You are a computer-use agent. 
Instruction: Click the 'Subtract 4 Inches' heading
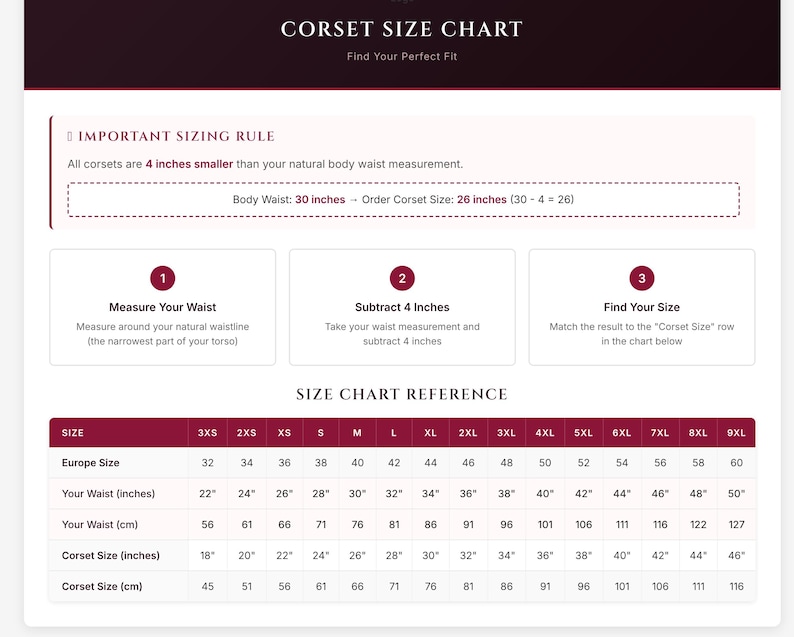[402, 307]
